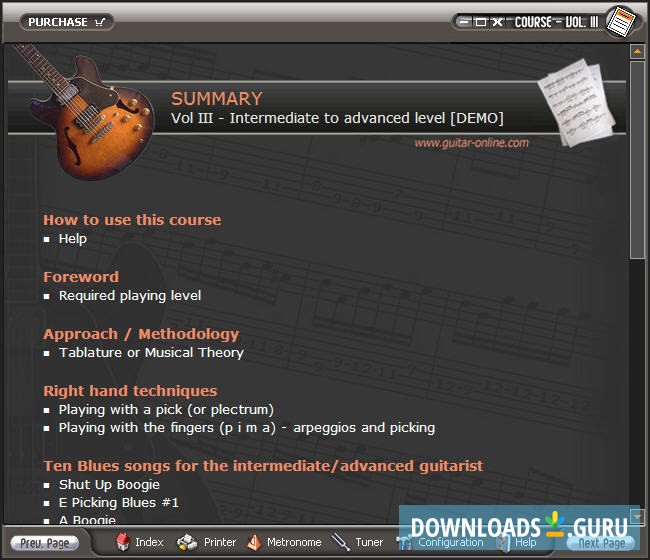Open Playing with a pick lesson
This screenshot has height=560, width=650.
pos(166,410)
